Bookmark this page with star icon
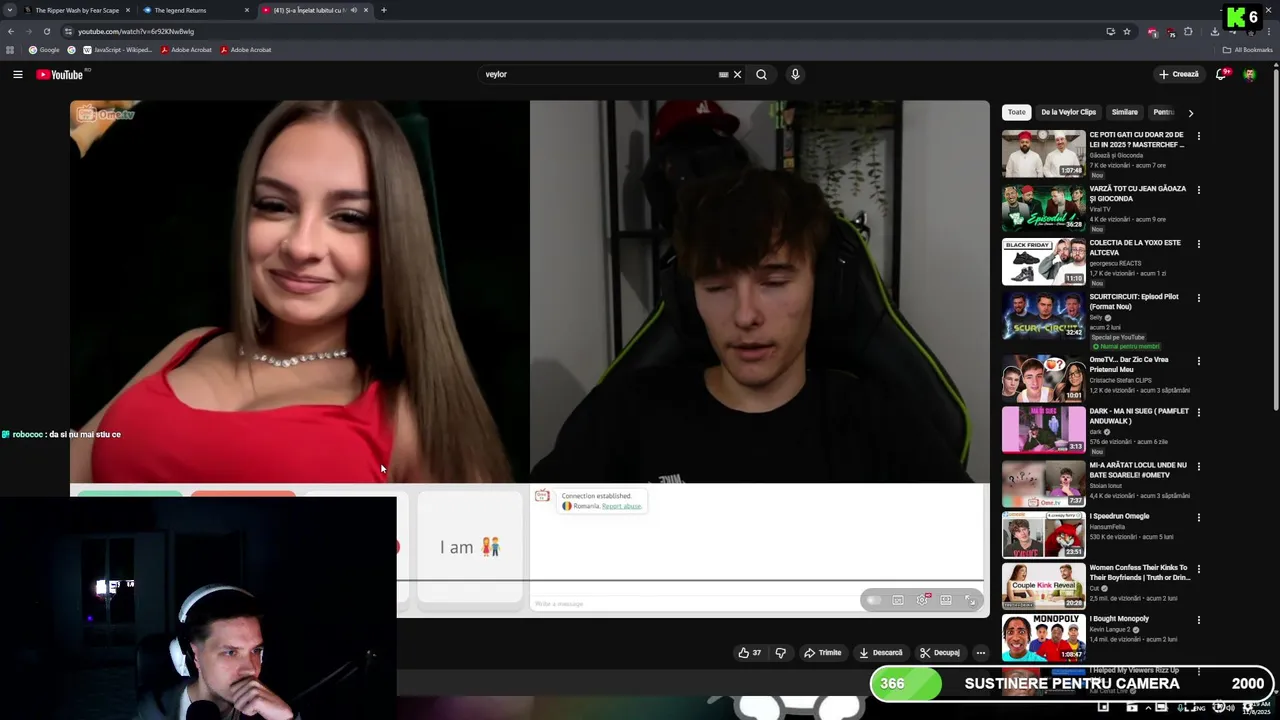The width and height of the screenshot is (1280, 720). (1127, 31)
